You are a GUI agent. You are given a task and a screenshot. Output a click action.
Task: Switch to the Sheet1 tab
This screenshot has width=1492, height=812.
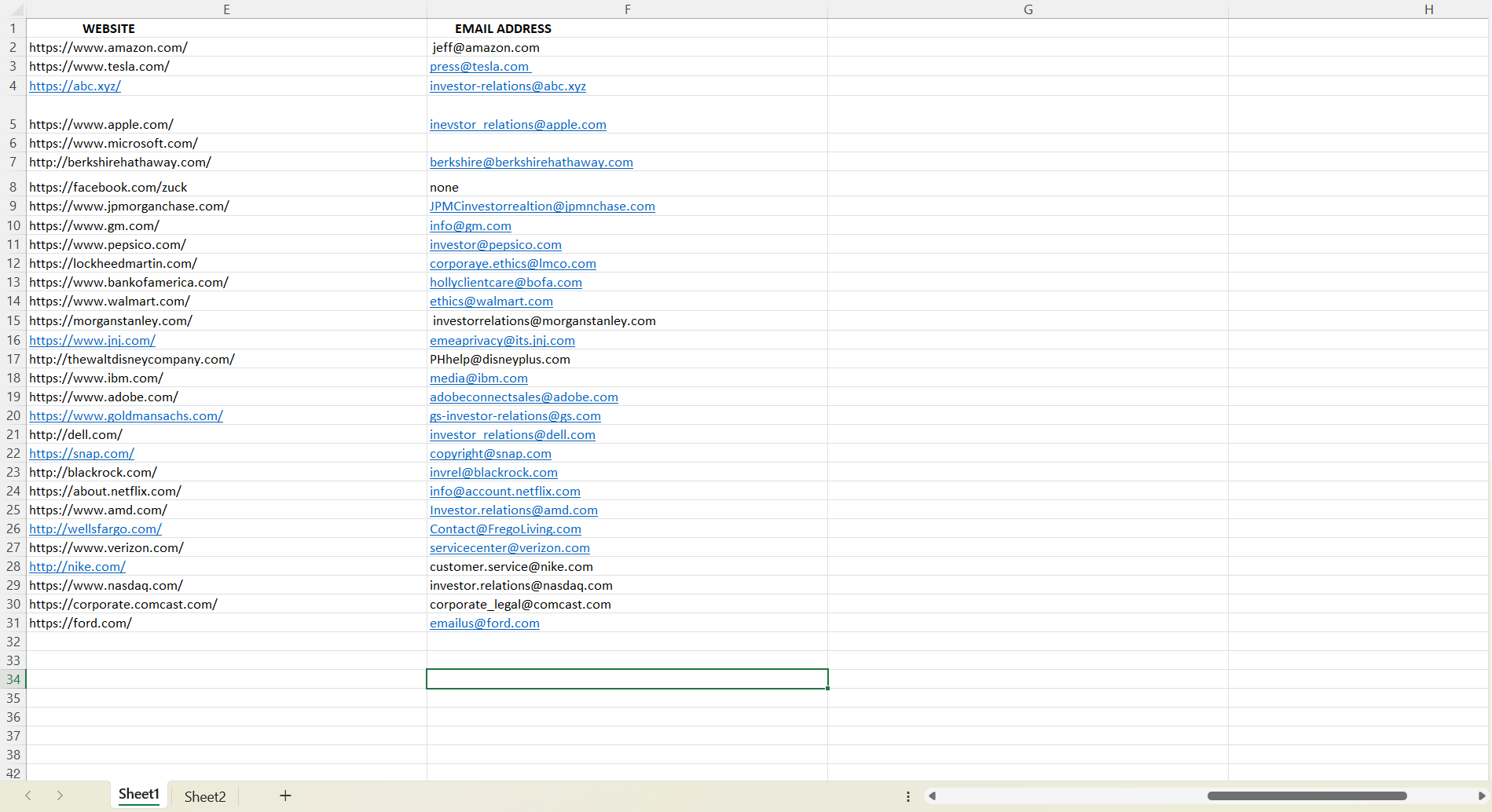point(139,794)
